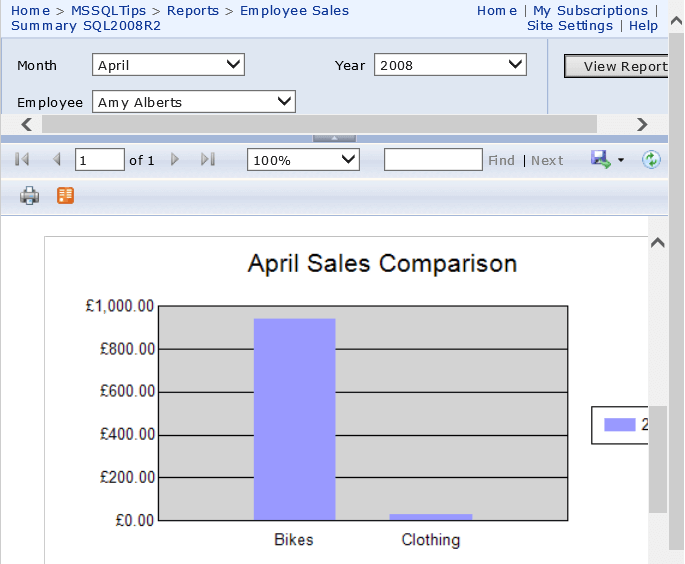Go to next report page
Image resolution: width=685 pixels, height=564 pixels.
point(175,159)
